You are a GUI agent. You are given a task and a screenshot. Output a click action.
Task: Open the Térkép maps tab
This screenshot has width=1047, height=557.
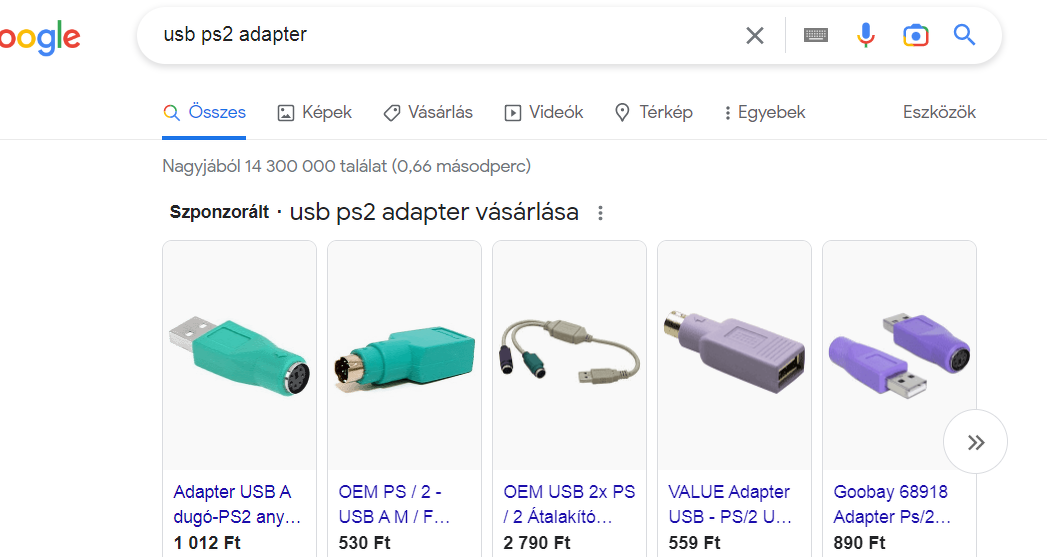point(653,112)
